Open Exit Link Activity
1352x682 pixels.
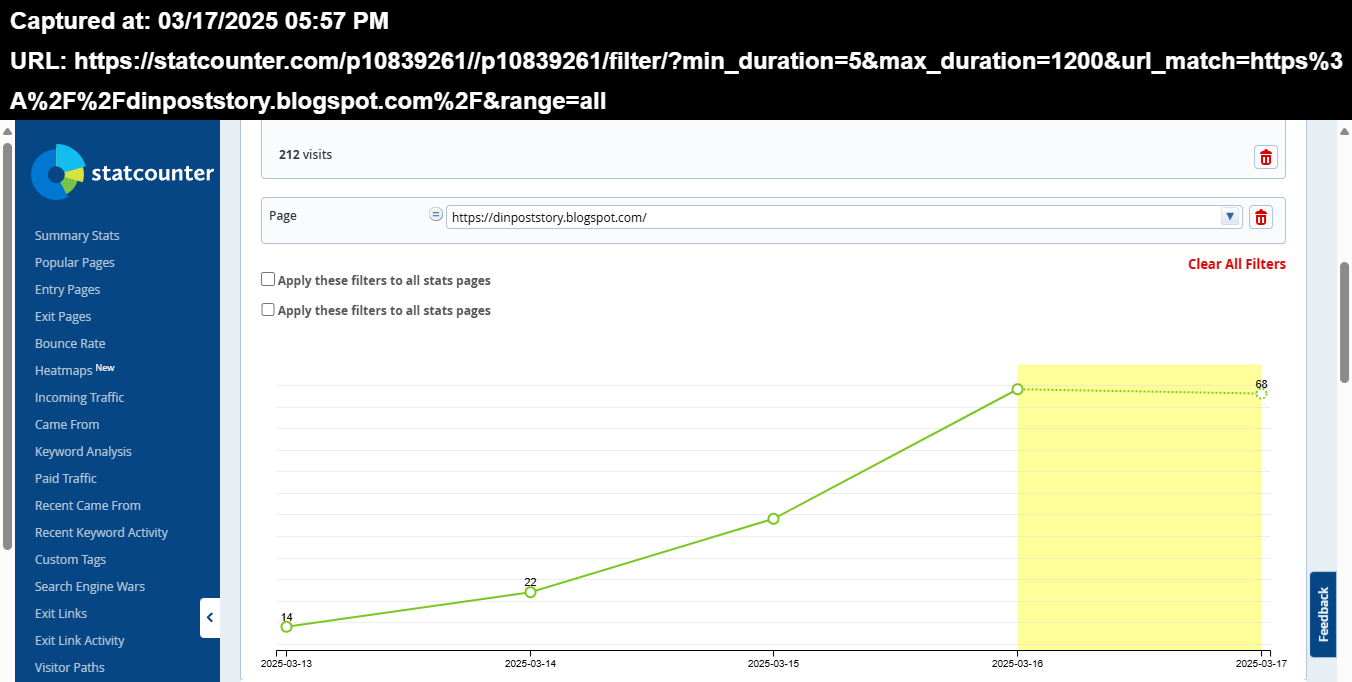(x=80, y=641)
